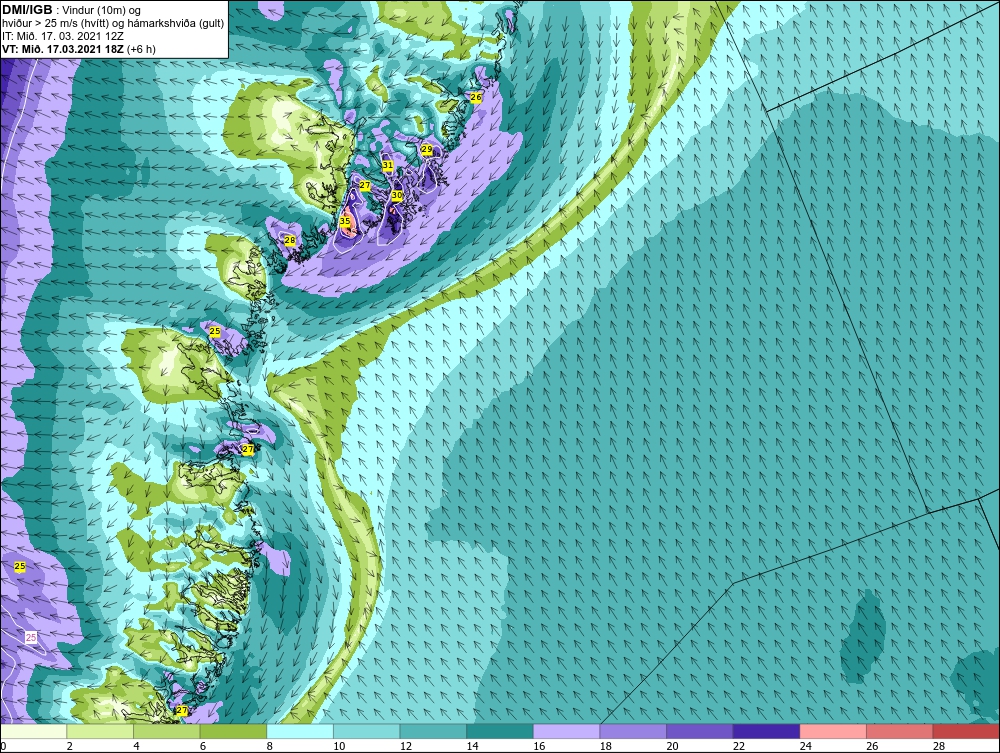Screen dimensions: 1000x753
Task: Select the 14–16 m/s dark teal swatch
Action: (x=499, y=731)
